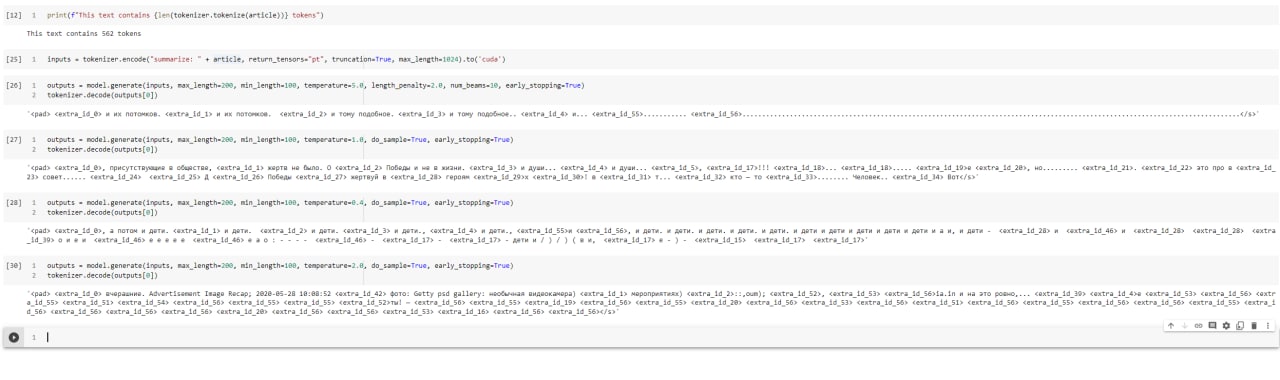Click tokenizer.decode line in cell [27]
Screen dimensions: 1280x380
pos(101,149)
